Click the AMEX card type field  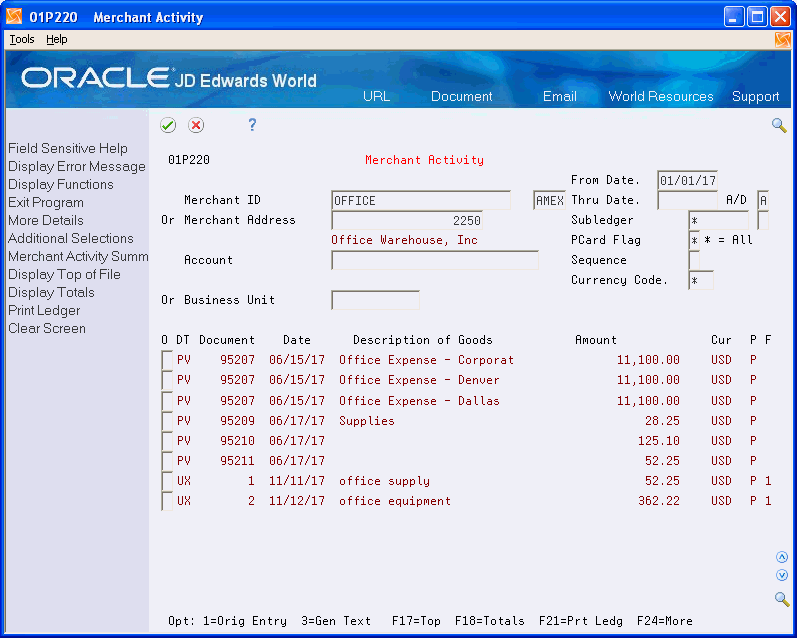coord(549,200)
